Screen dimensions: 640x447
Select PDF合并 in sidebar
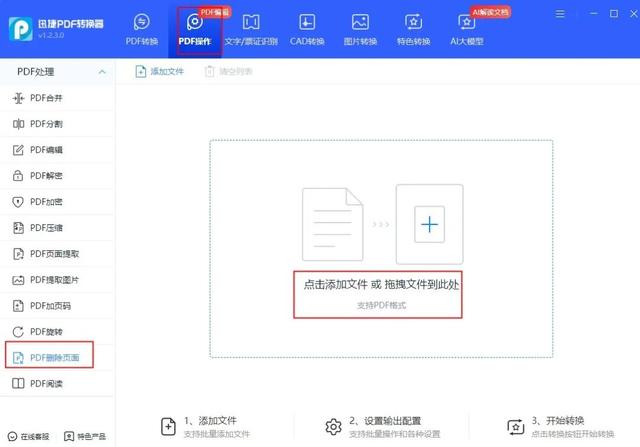tap(57, 98)
